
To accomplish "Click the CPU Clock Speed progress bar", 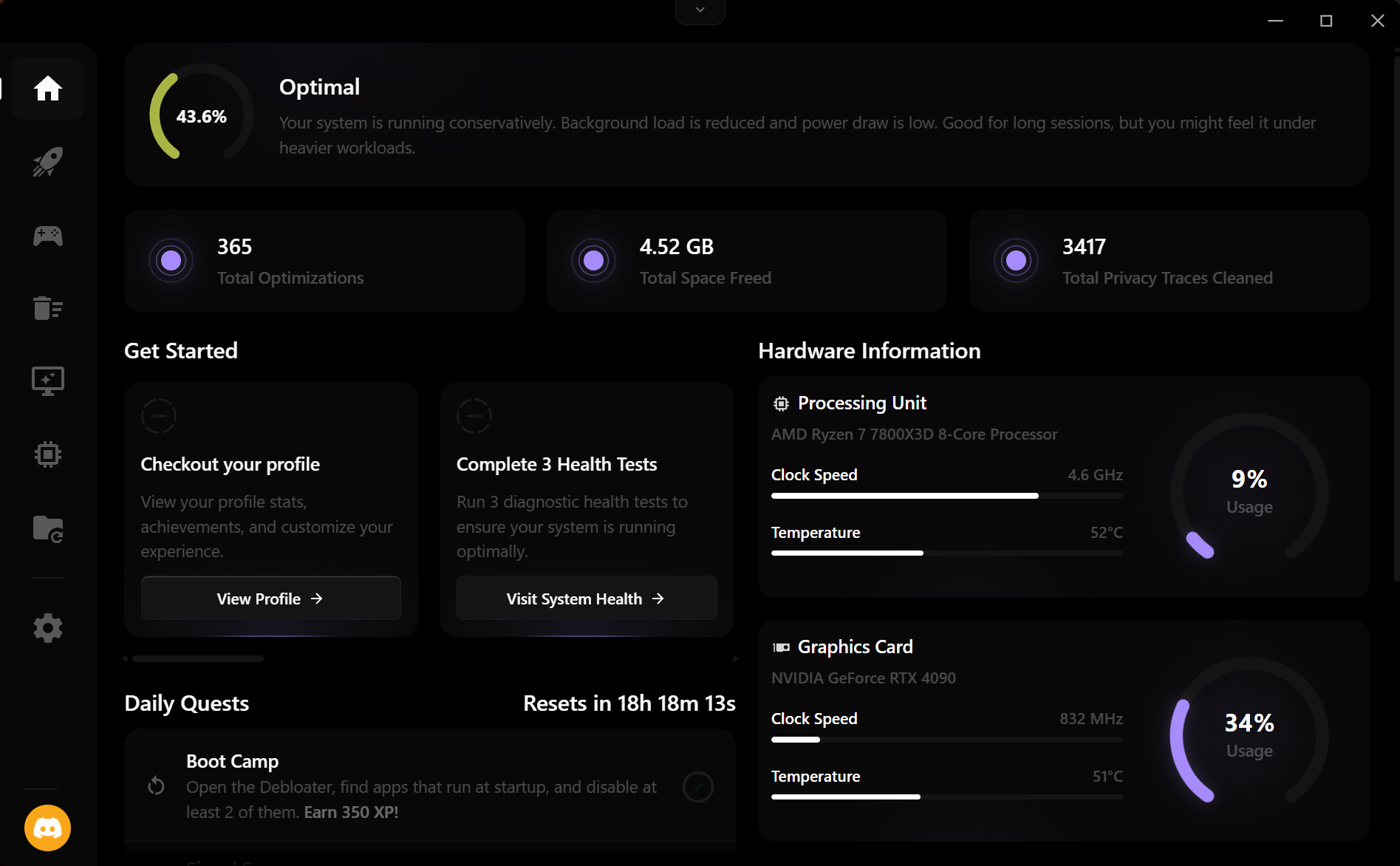I will [947, 496].
